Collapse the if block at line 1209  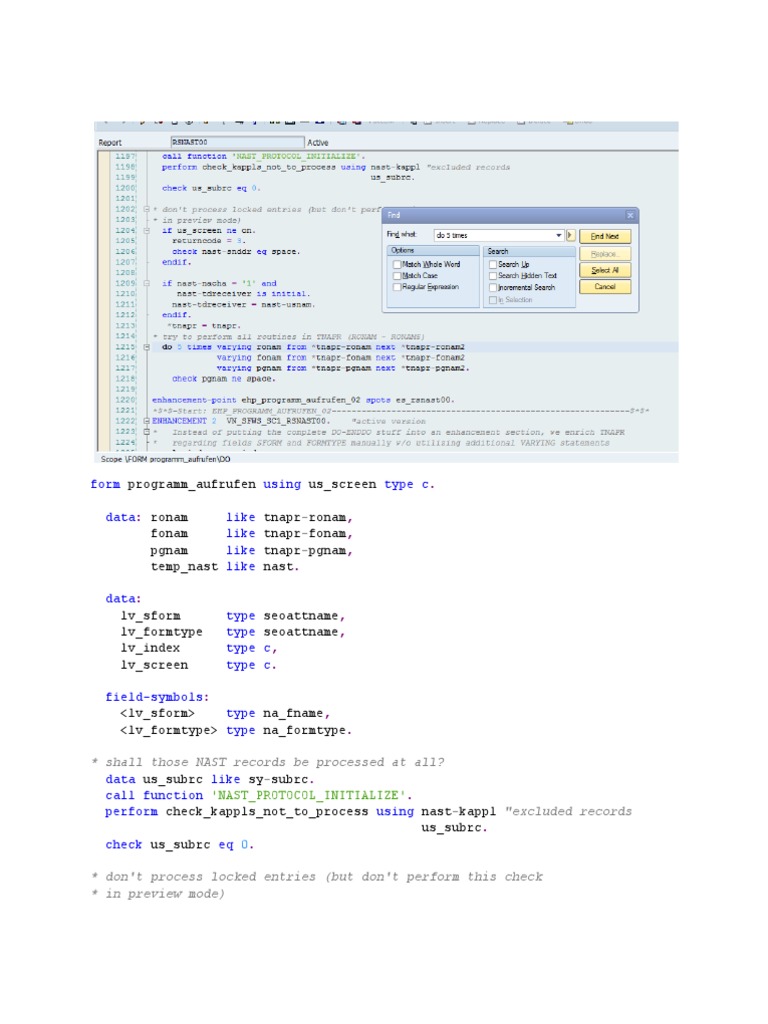click(146, 283)
